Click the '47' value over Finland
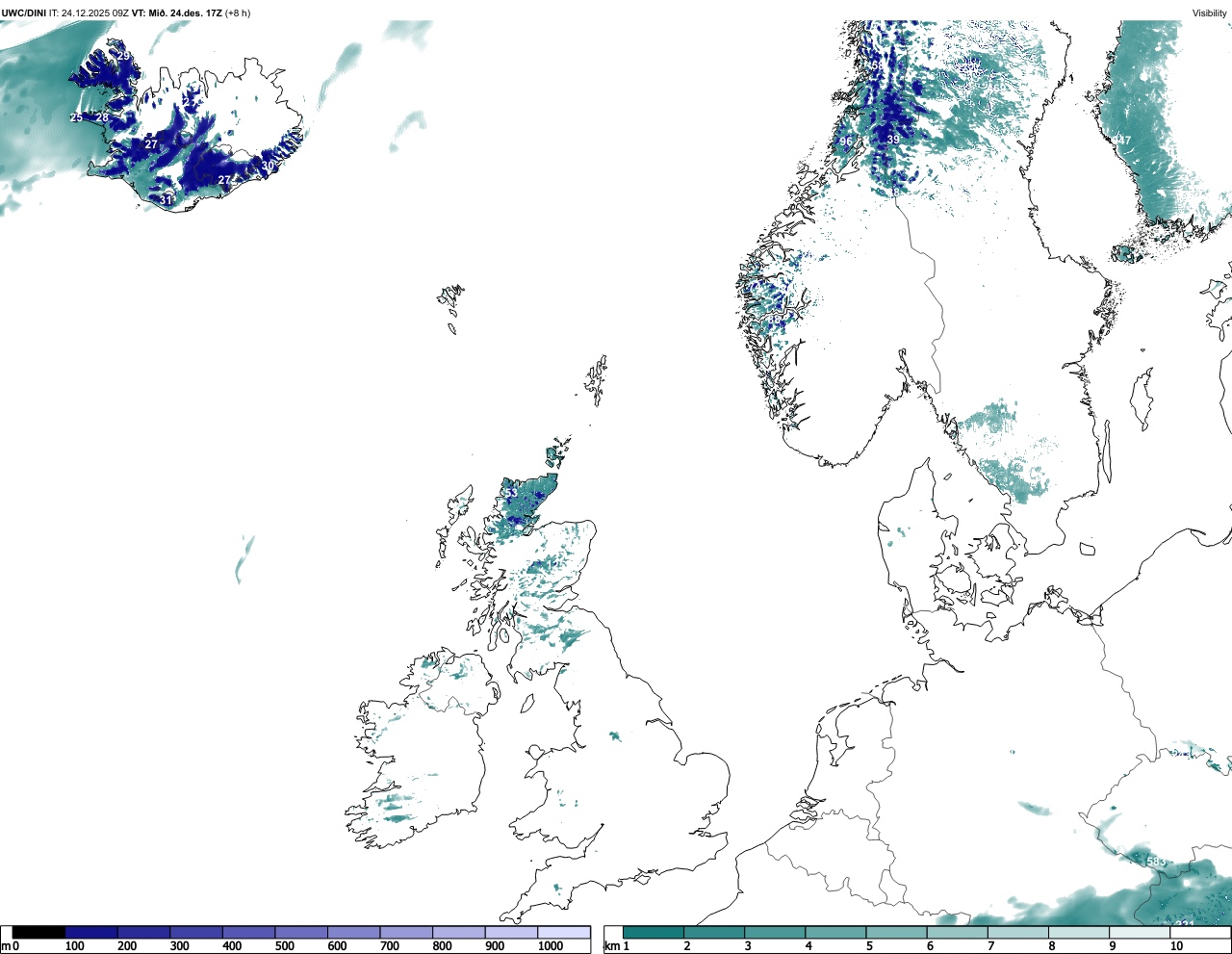Screen dimensions: 1232x954 (1125, 141)
